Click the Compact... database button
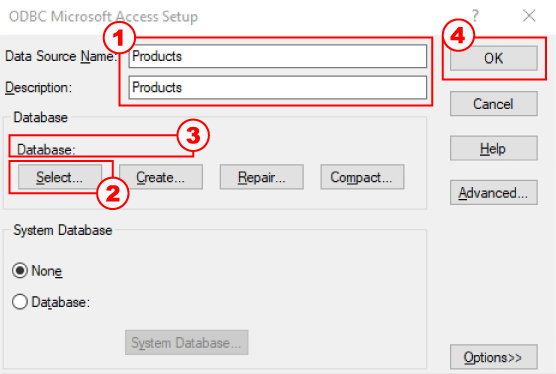This screenshot has height=374, width=556. click(x=362, y=177)
